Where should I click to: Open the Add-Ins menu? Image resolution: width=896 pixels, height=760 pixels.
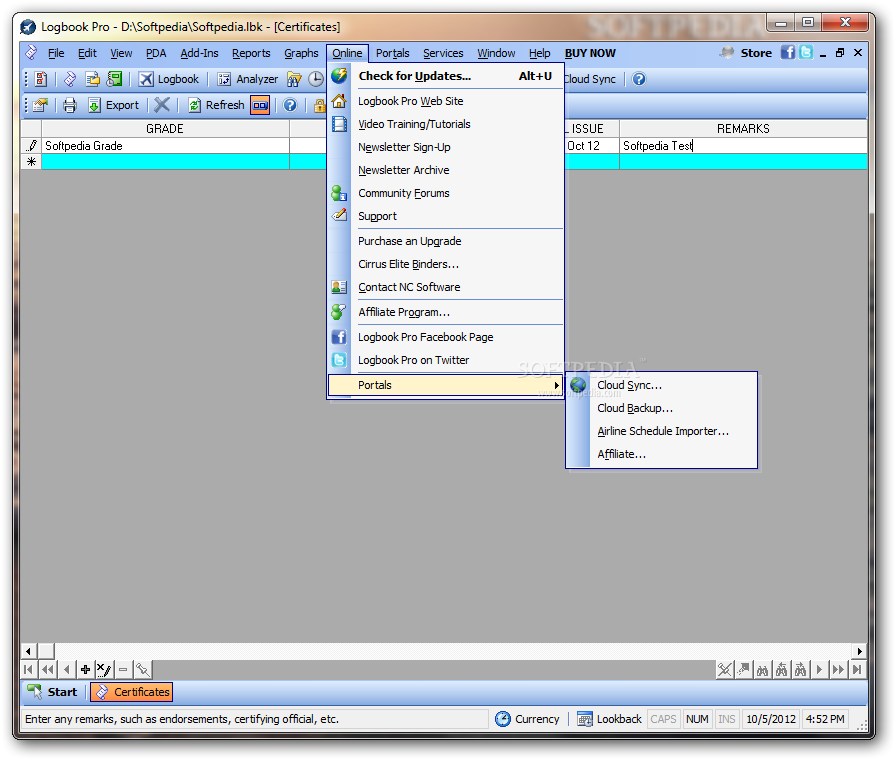click(199, 53)
